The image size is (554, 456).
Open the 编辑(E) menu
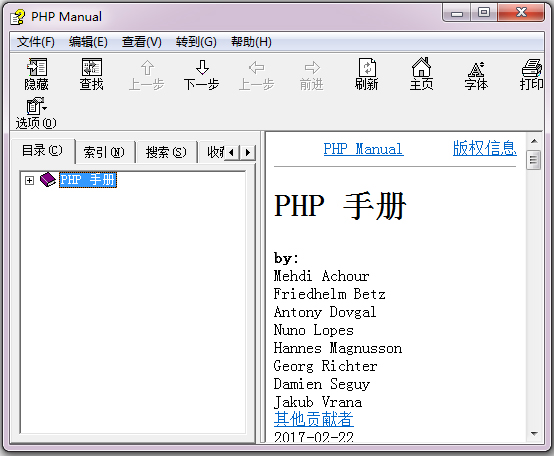pyautogui.click(x=88, y=42)
